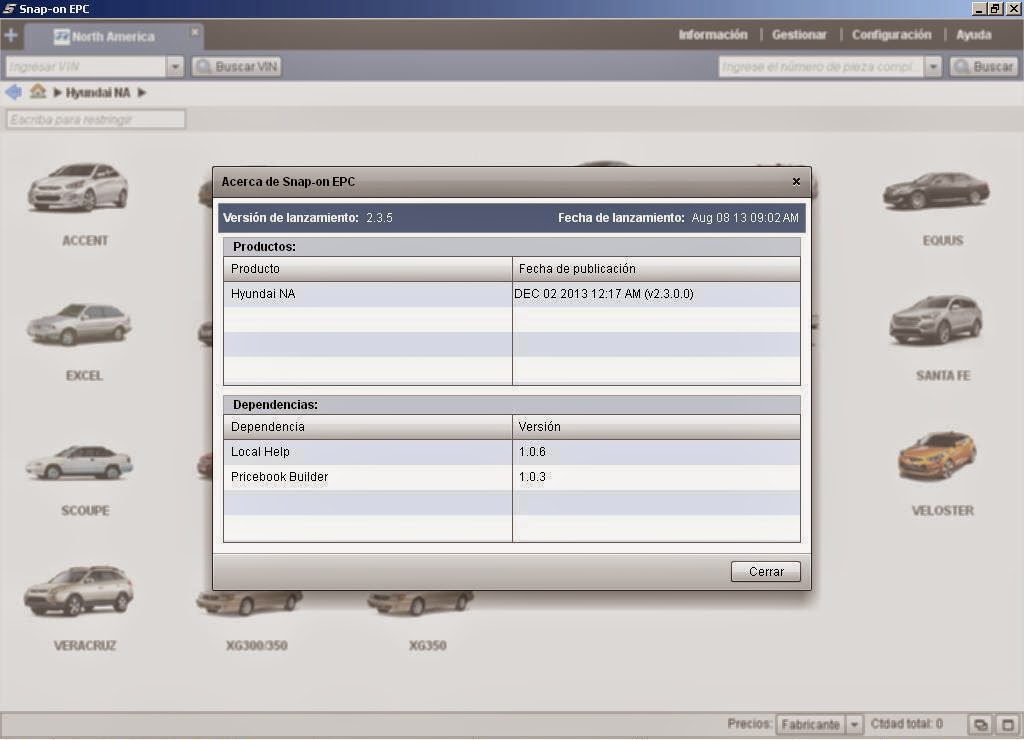This screenshot has width=1024, height=740.
Task: Click the Buscar parts button
Action: point(983,67)
